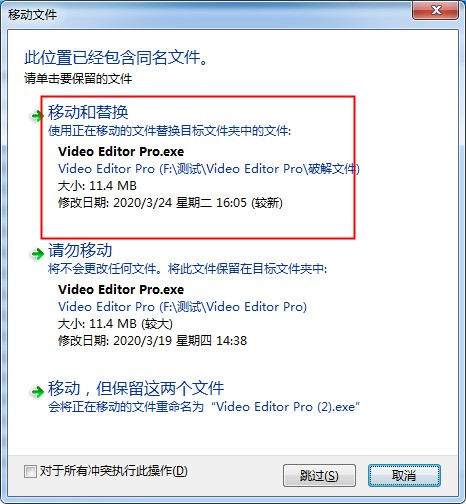Click 使用正在移动的文件替换目标文件夹中的文件 description
The height and width of the screenshot is (504, 466).
(169, 131)
